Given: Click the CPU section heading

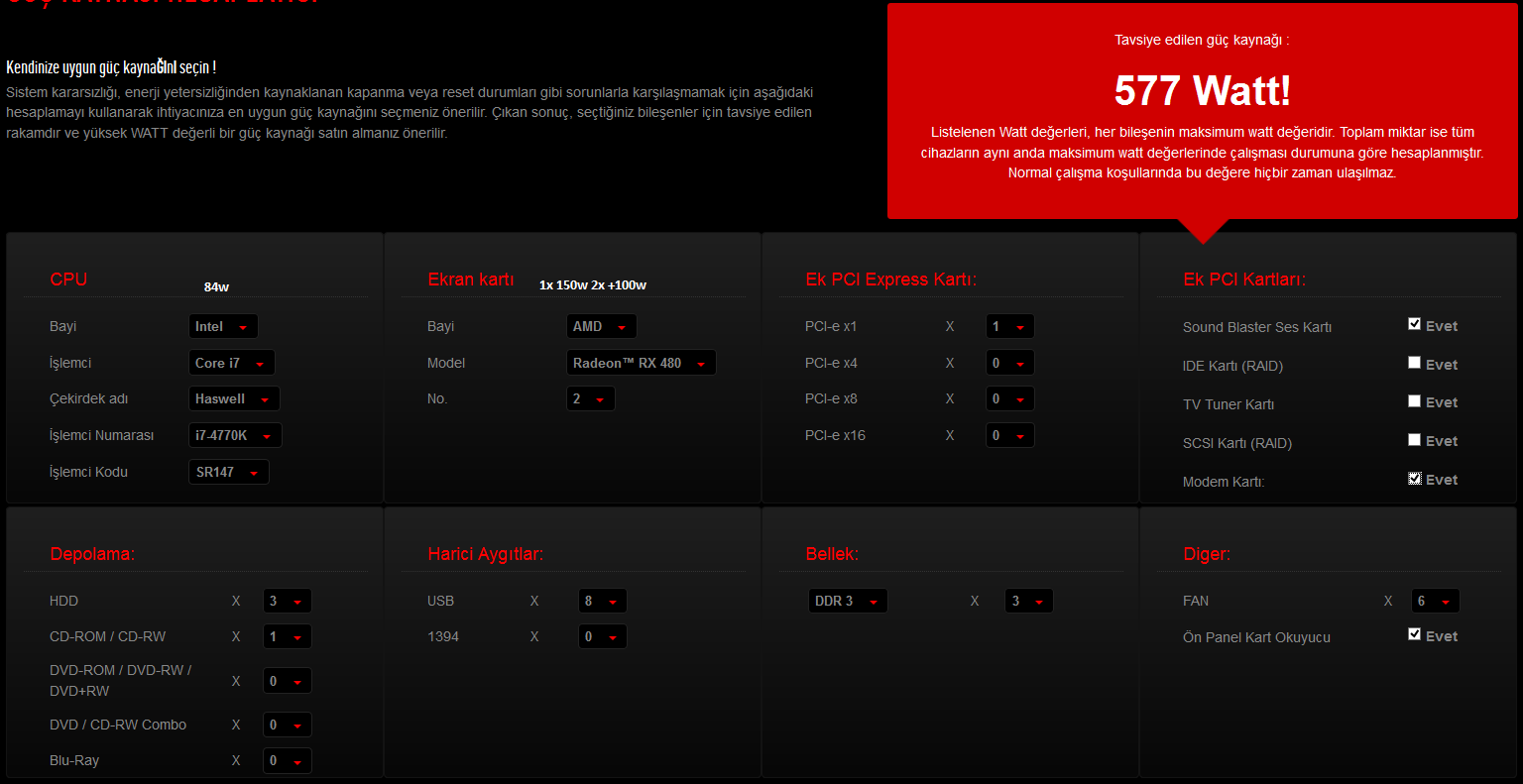Looking at the screenshot, I should coord(68,280).
